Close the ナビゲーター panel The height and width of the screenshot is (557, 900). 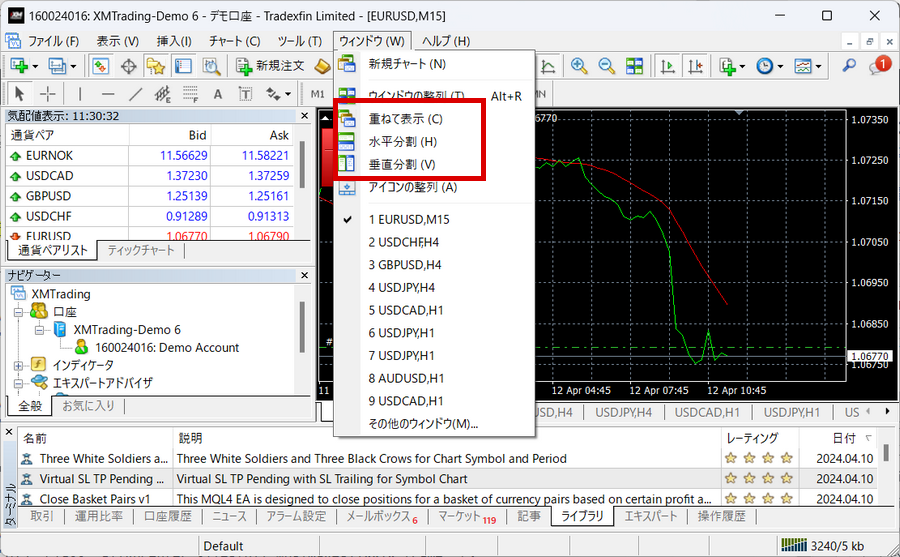pos(304,276)
